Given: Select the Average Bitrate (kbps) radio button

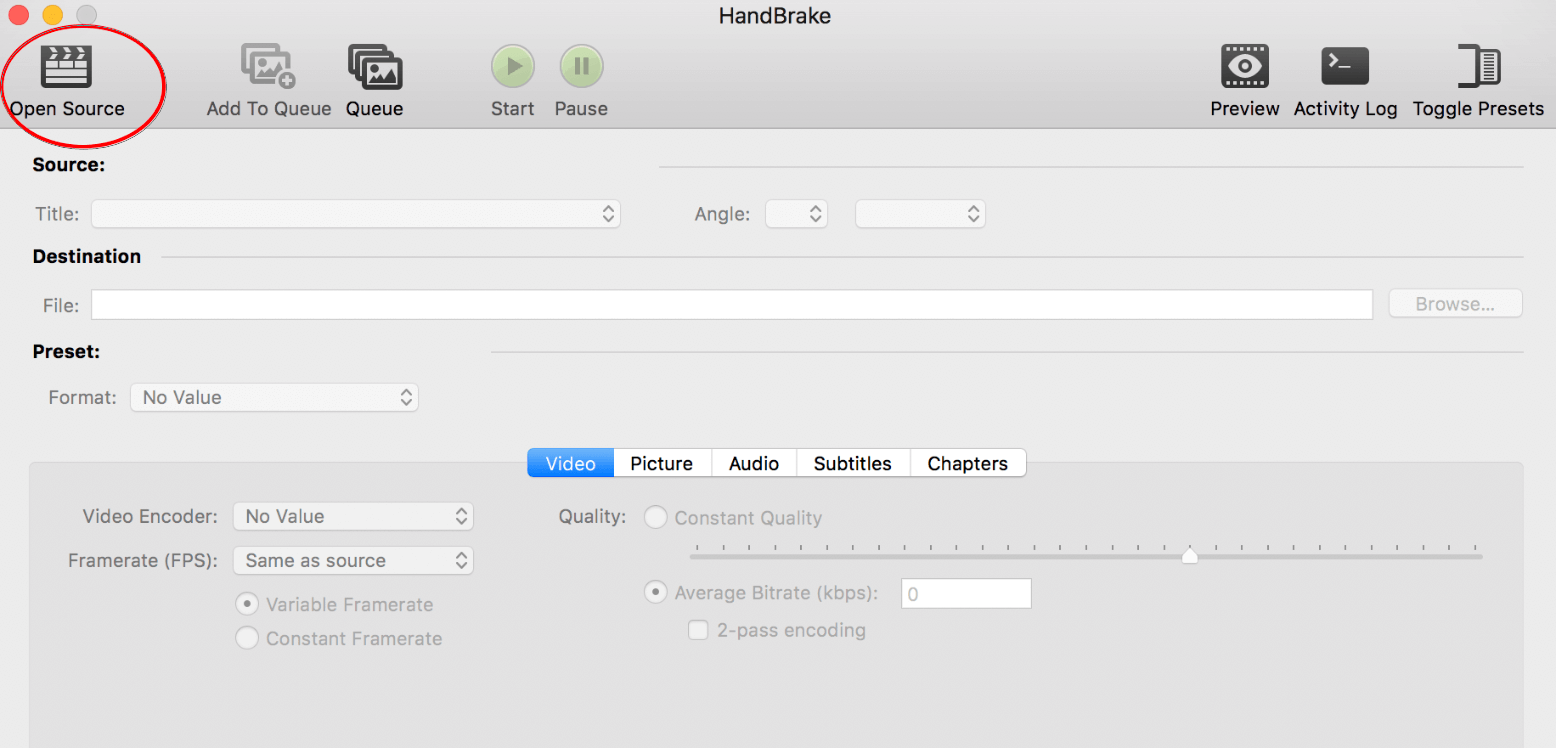Looking at the screenshot, I should pos(656,592).
